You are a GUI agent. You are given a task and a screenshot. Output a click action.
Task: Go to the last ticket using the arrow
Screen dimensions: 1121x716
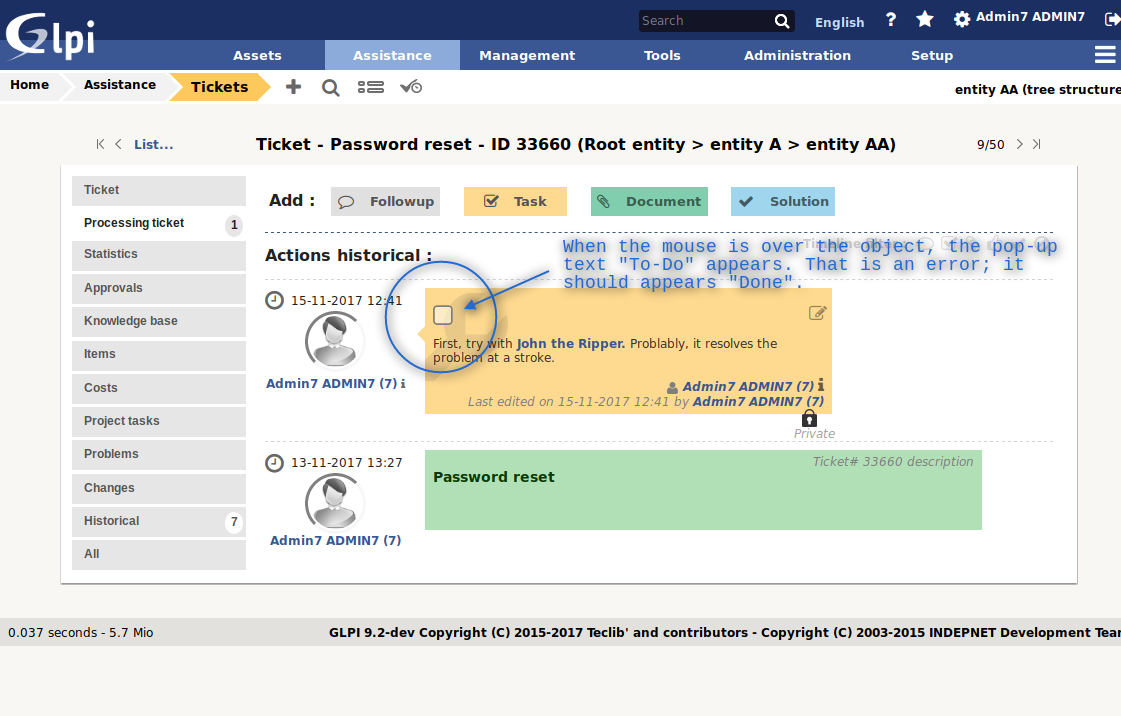(1037, 144)
